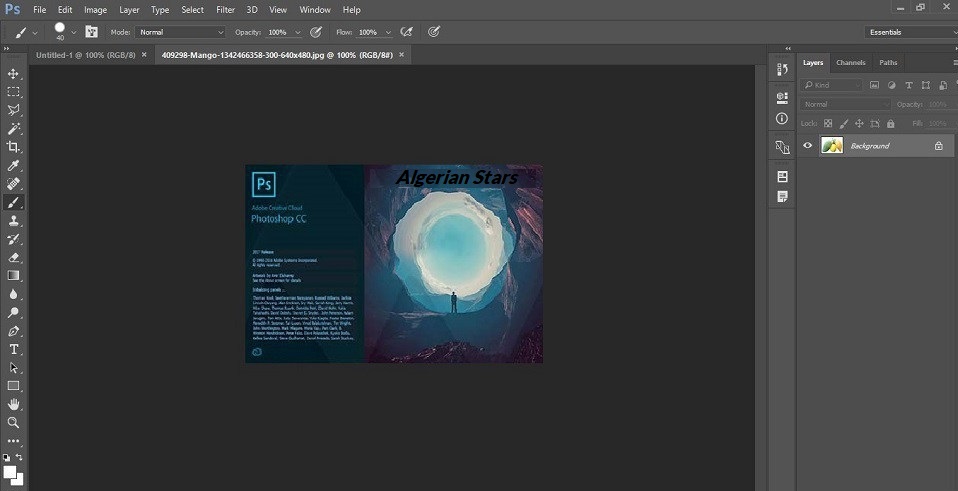The image size is (958, 491).
Task: Toggle lock position
Action: coord(859,123)
